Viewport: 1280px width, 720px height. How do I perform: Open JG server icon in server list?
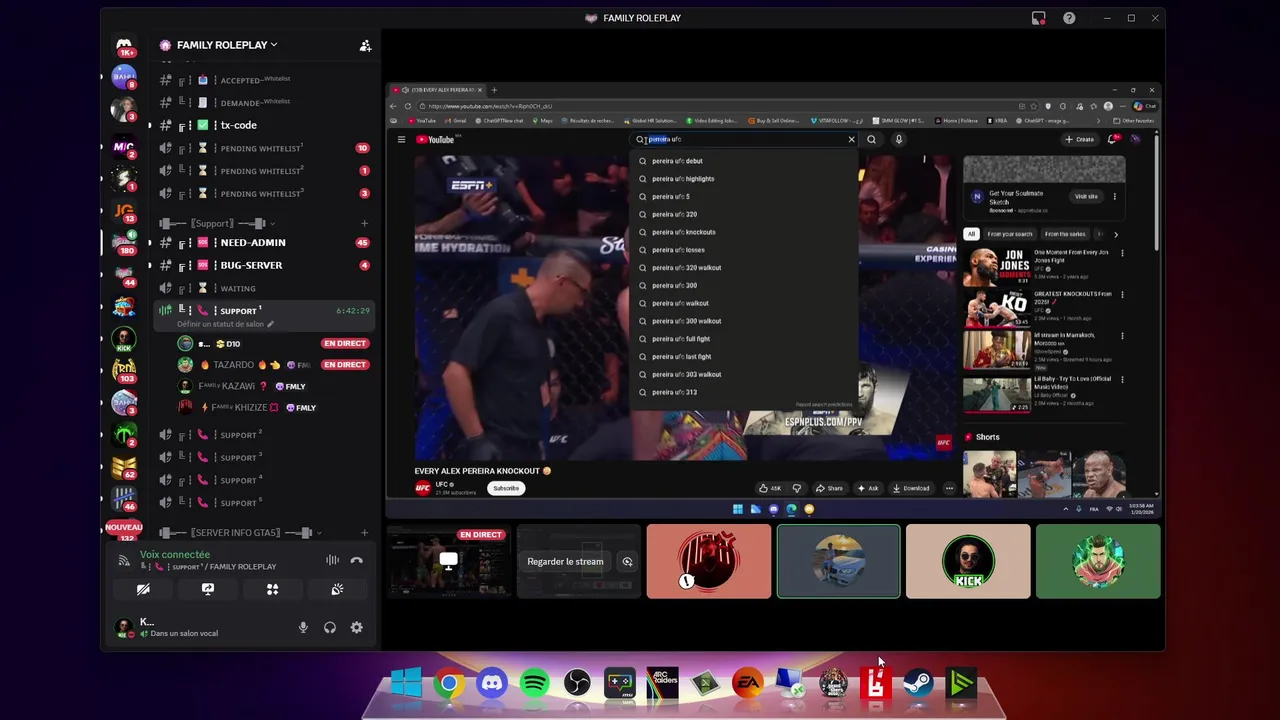click(x=124, y=211)
